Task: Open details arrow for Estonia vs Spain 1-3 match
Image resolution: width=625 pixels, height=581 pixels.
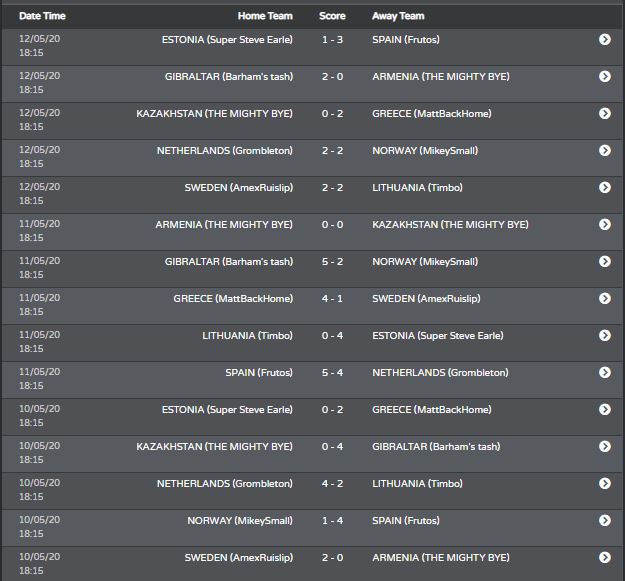Action: coord(605,39)
